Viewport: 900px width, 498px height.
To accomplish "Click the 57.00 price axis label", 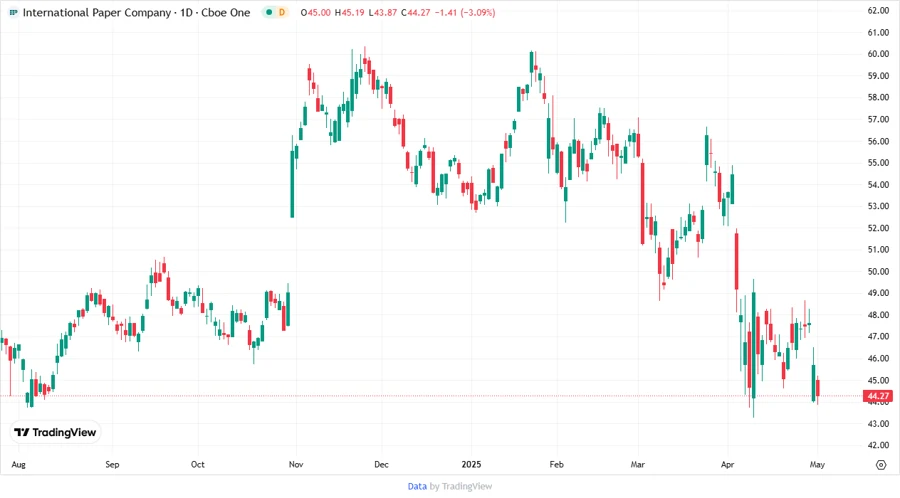I will pyautogui.click(x=878, y=119).
